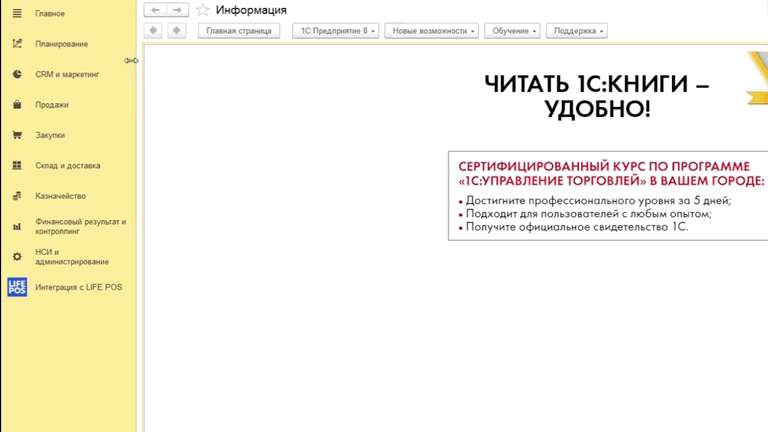This screenshot has height=432, width=768.
Task: Click the CRM и маркетинг pie icon
Action: pos(17,74)
